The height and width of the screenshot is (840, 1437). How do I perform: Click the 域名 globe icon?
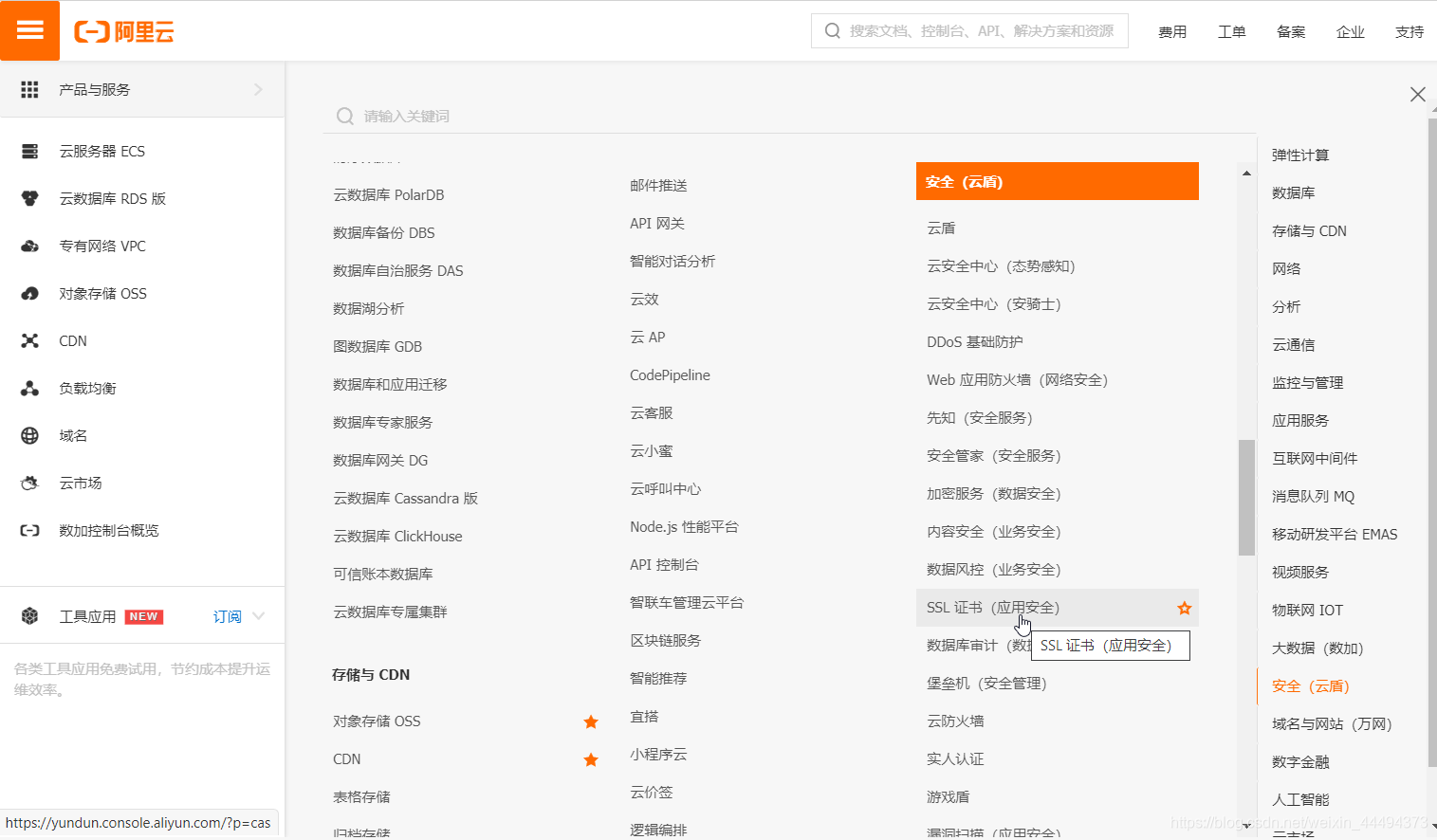30,436
